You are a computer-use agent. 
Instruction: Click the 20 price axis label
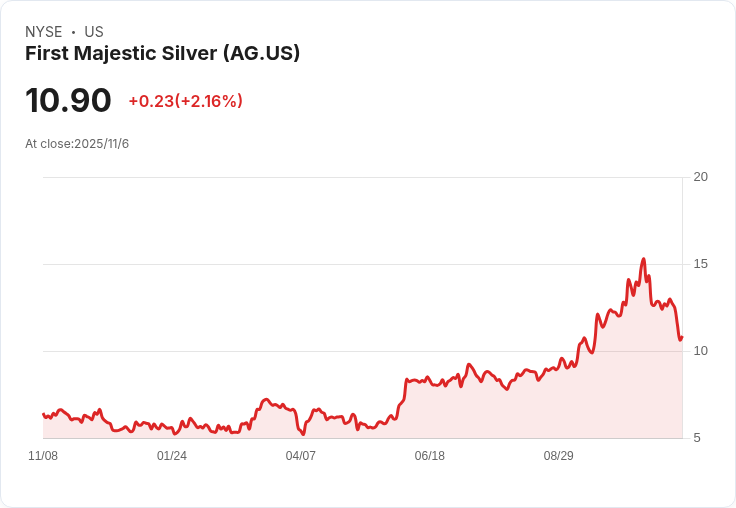click(x=700, y=177)
